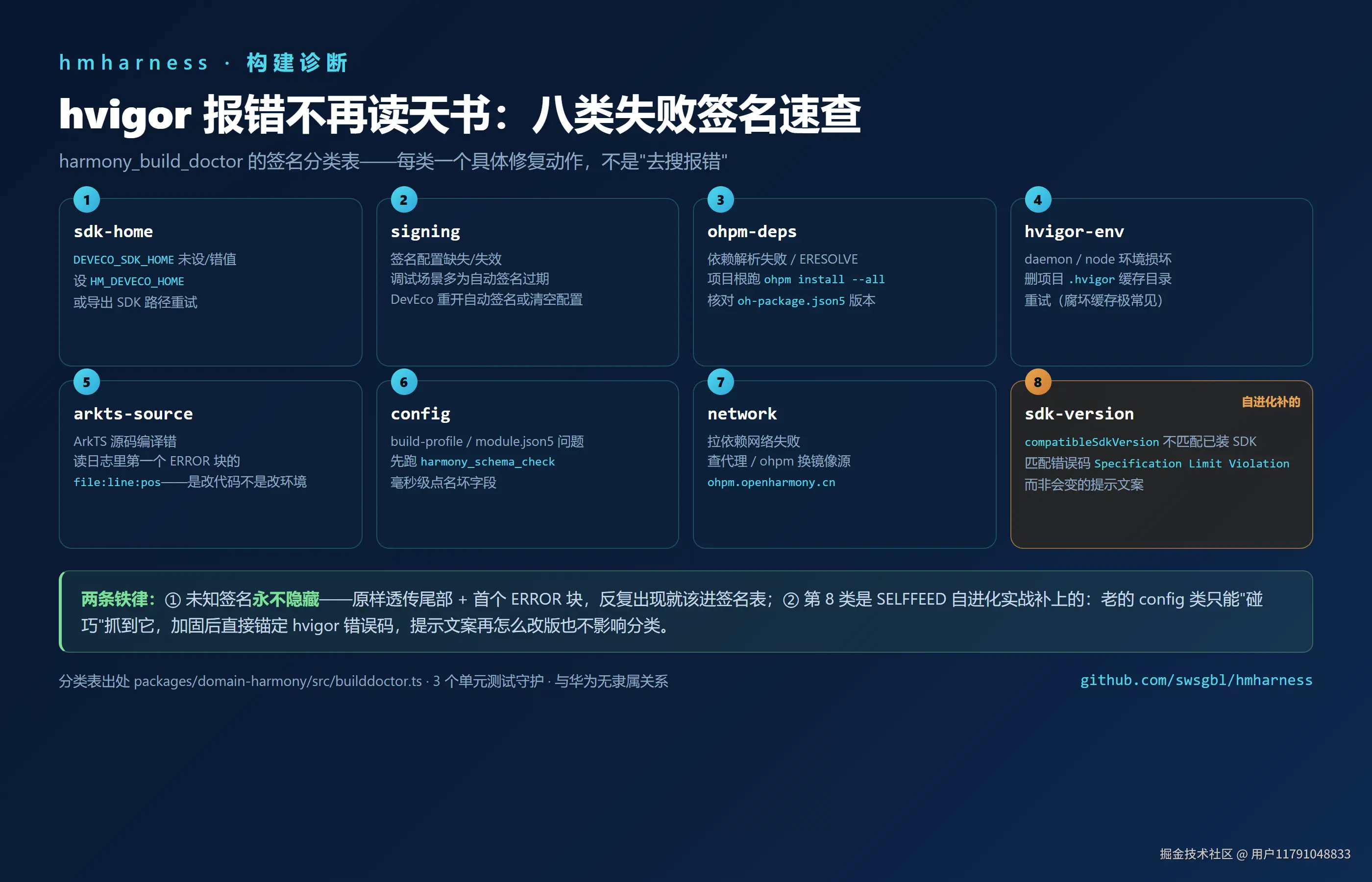The height and width of the screenshot is (882, 1372).
Task: Click the oh-package.json5 file name
Action: tap(791, 301)
